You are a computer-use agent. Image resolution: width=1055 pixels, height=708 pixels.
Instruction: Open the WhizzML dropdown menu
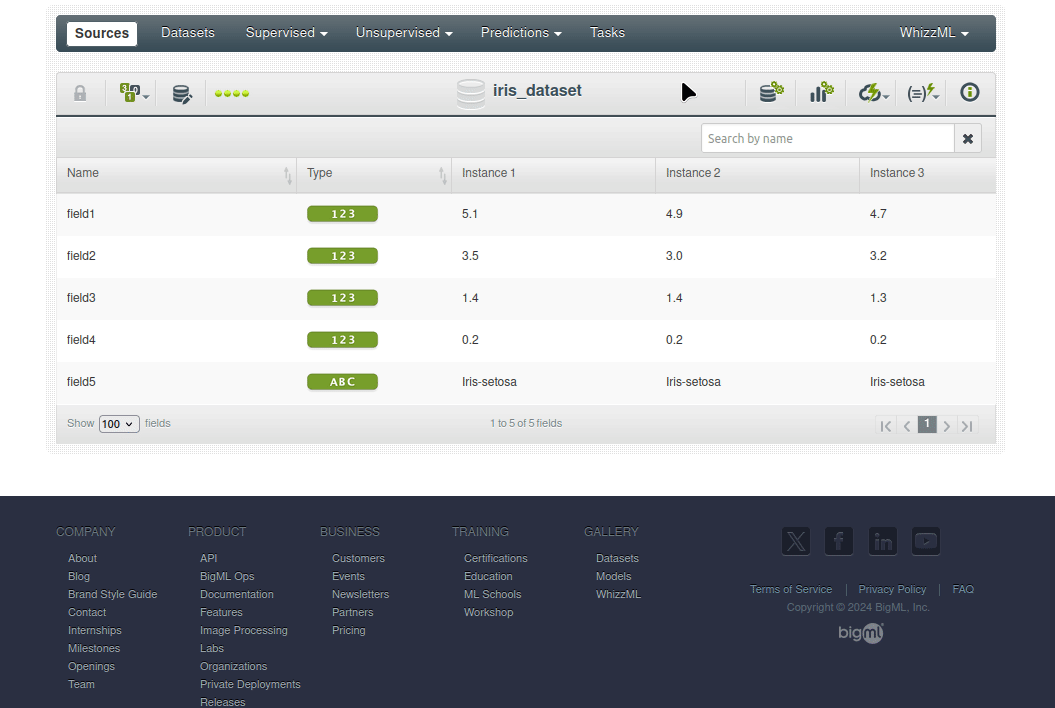[934, 33]
